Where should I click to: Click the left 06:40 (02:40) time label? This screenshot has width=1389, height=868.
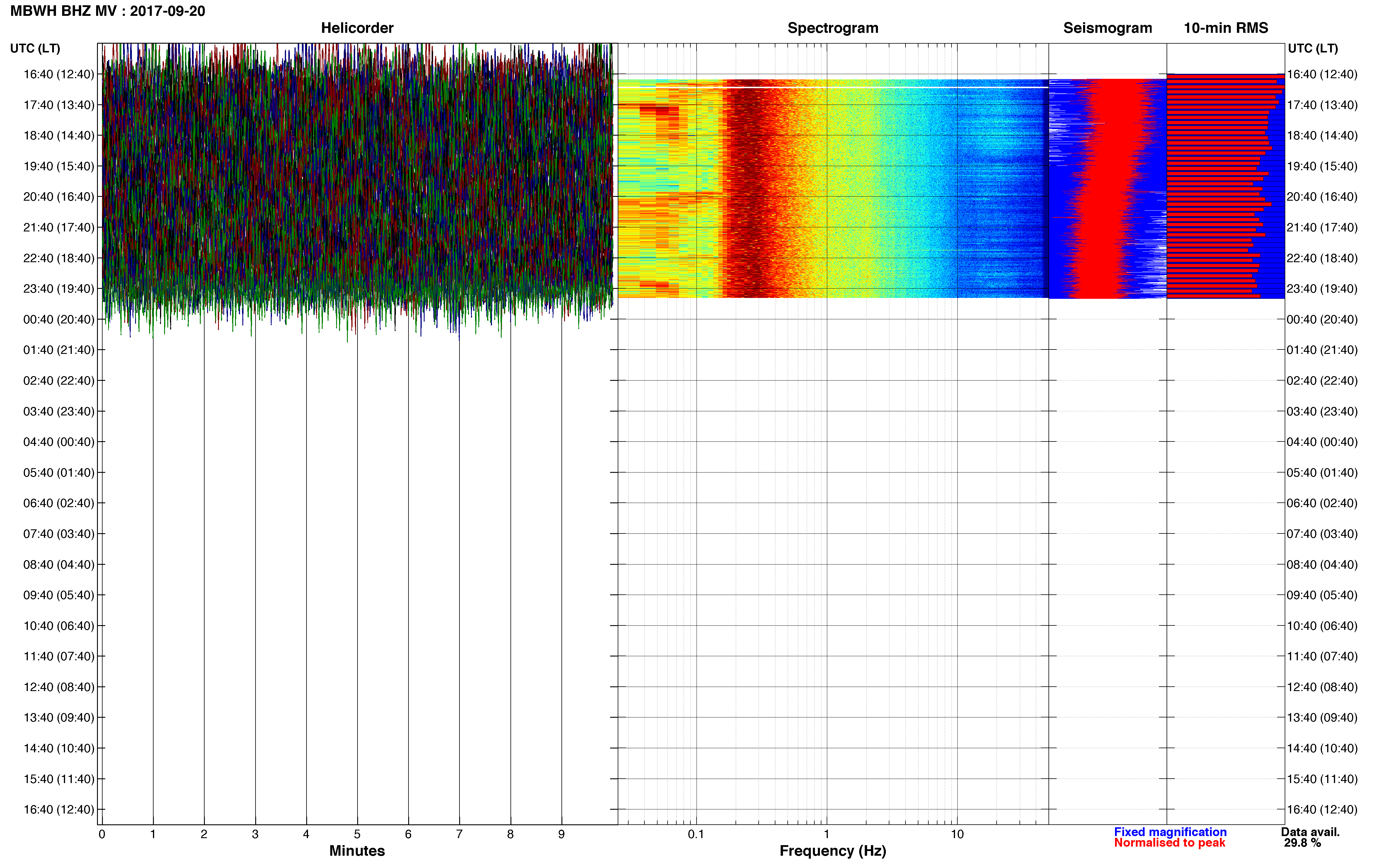[x=59, y=503]
